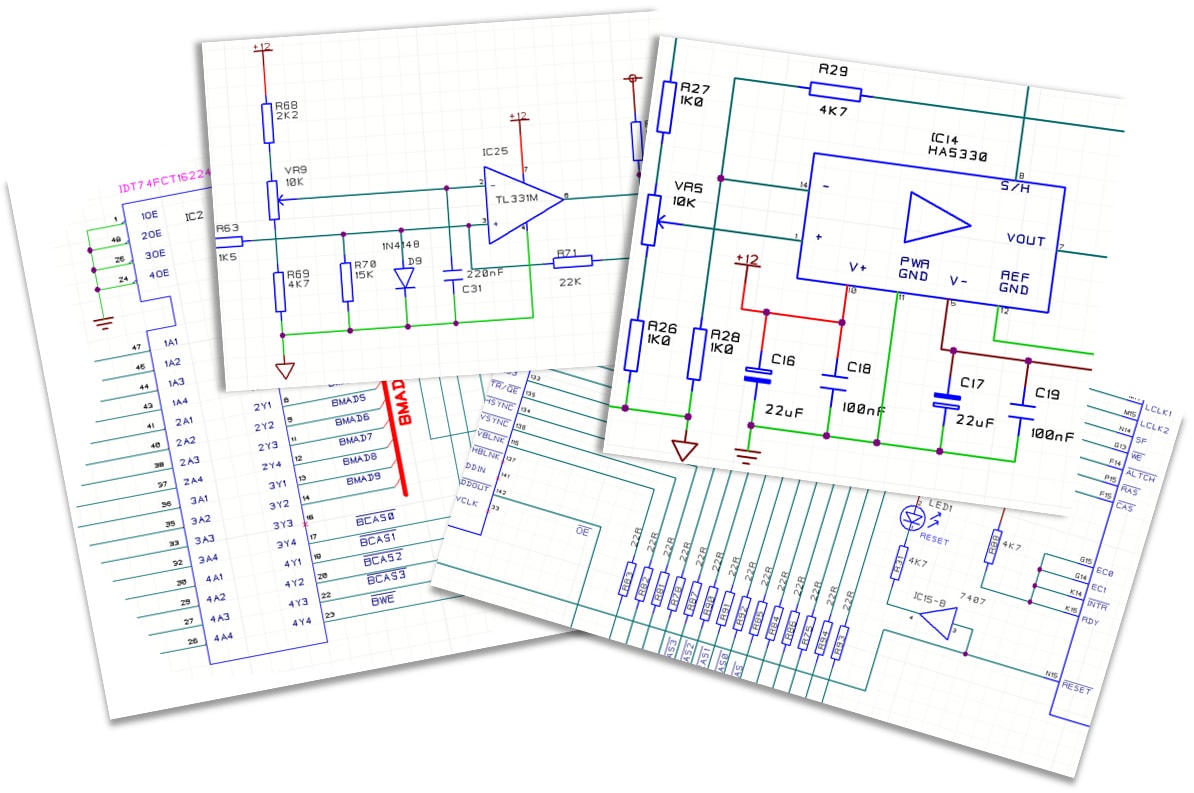
Task: Click the HSYNC pin label
Action: (500, 404)
